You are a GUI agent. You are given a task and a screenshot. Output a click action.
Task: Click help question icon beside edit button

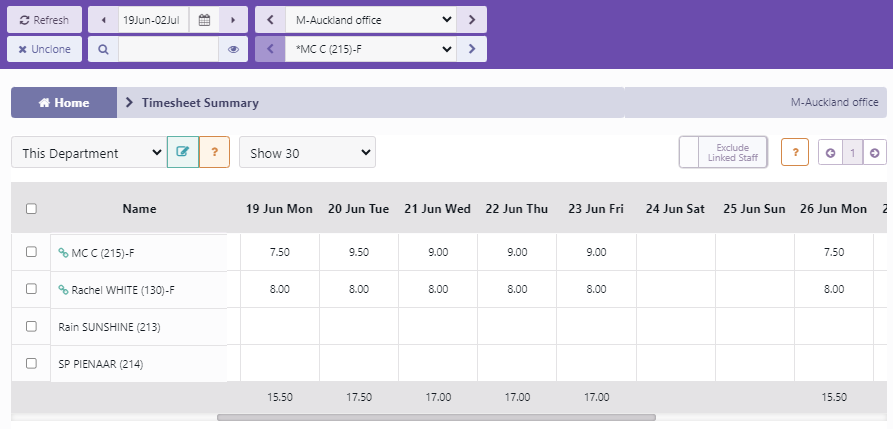pyautogui.click(x=215, y=152)
